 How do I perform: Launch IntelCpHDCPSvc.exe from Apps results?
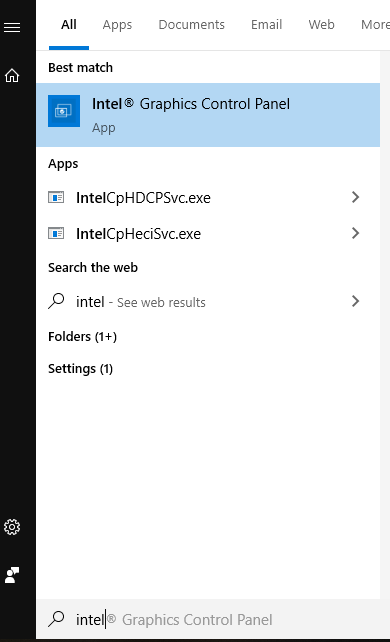208,198
